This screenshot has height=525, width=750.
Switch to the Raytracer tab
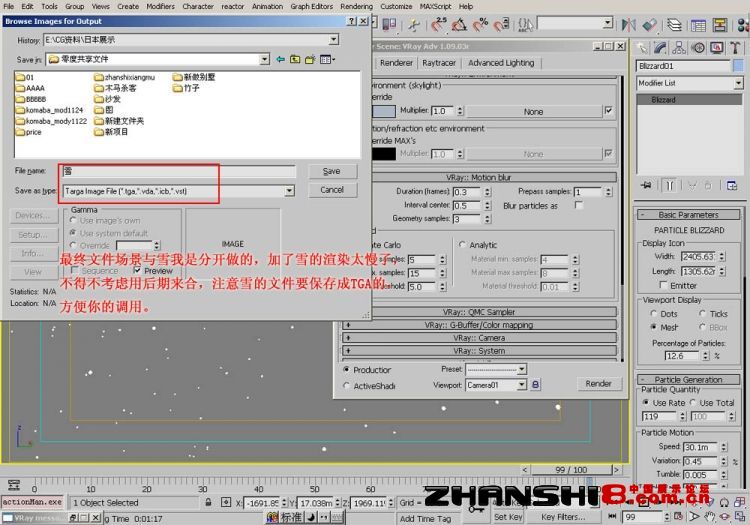(x=439, y=63)
